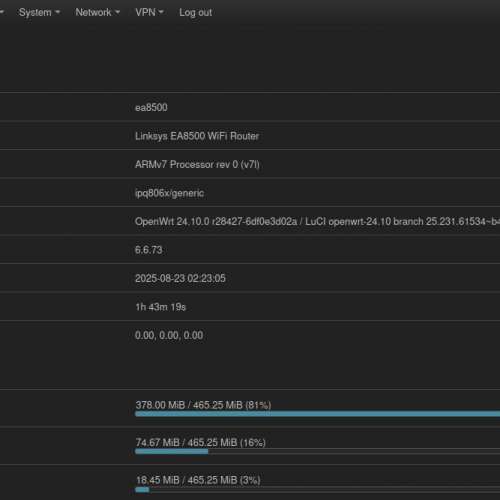This screenshot has height=500, width=500.
Task: Click the ipq806x/generic target platform value
Action: [169, 193]
